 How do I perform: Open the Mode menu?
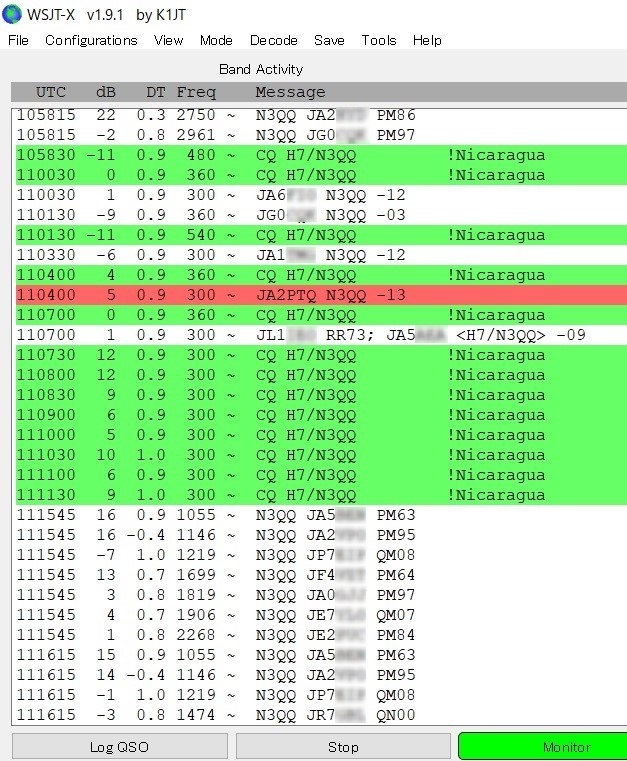pos(216,40)
